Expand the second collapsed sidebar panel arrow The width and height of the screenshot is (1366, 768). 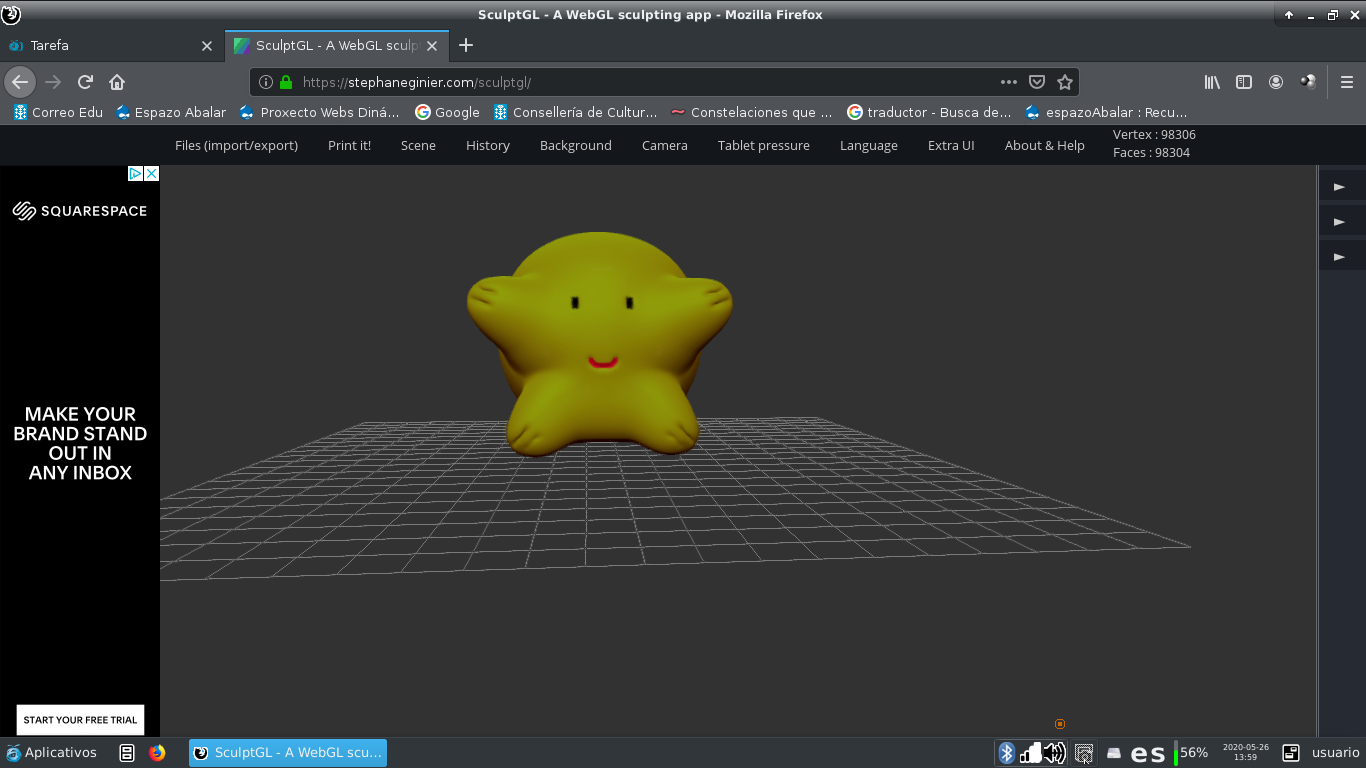coord(1341,222)
